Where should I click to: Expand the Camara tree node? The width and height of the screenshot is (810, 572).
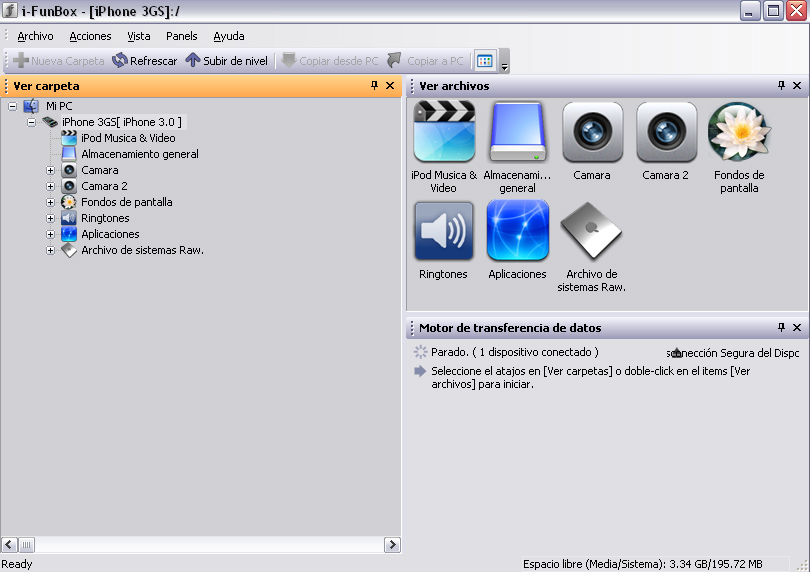click(51, 170)
